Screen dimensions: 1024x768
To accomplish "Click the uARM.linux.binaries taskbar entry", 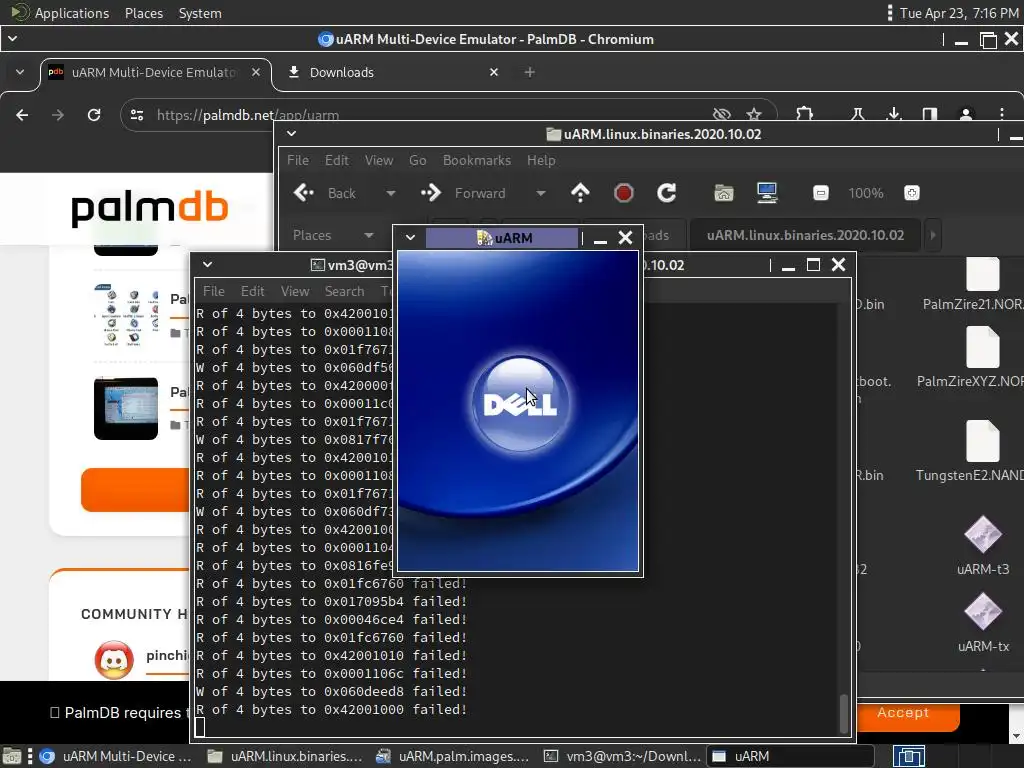I will point(285,756).
